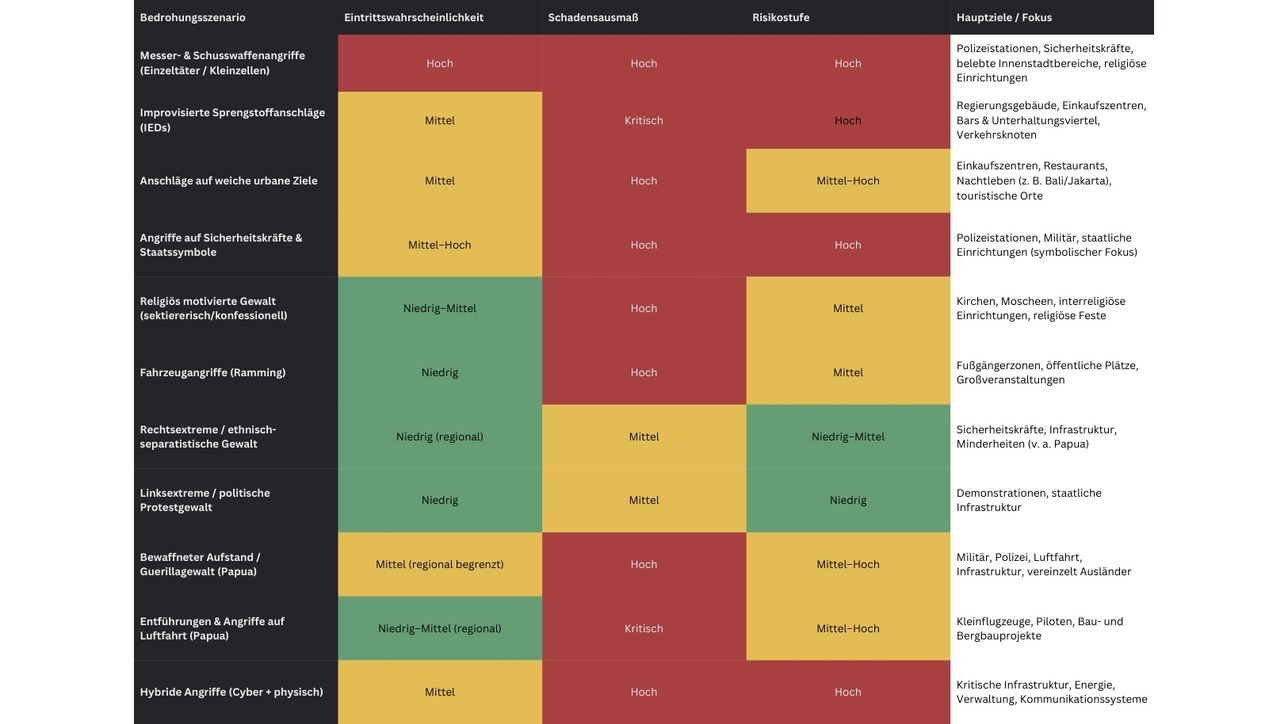
Task: Click the Demonstrationen, staatliche Infrastruktur cell
Action: tap(1029, 500)
